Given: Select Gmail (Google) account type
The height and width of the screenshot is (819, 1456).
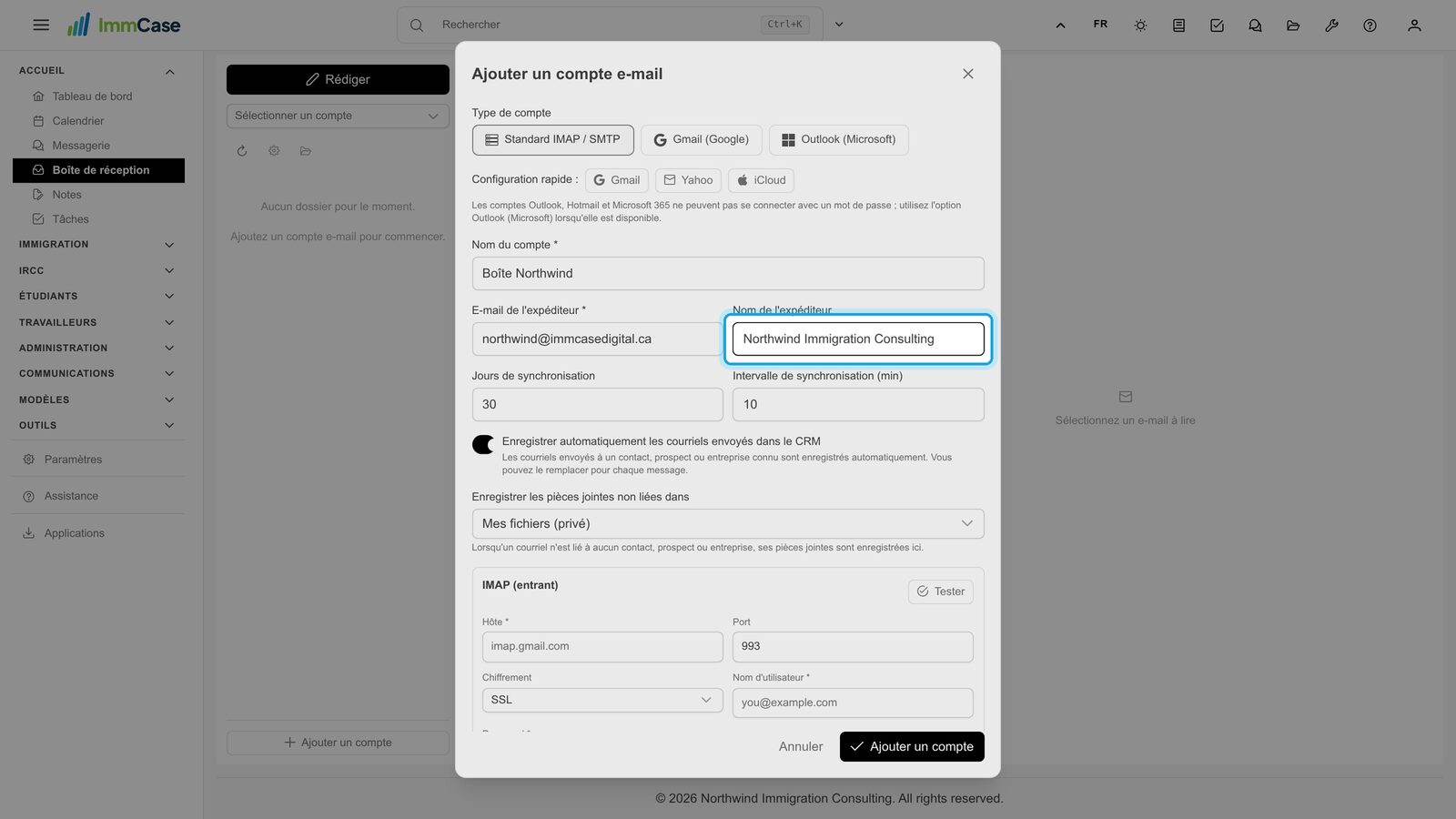Looking at the screenshot, I should pyautogui.click(x=702, y=140).
